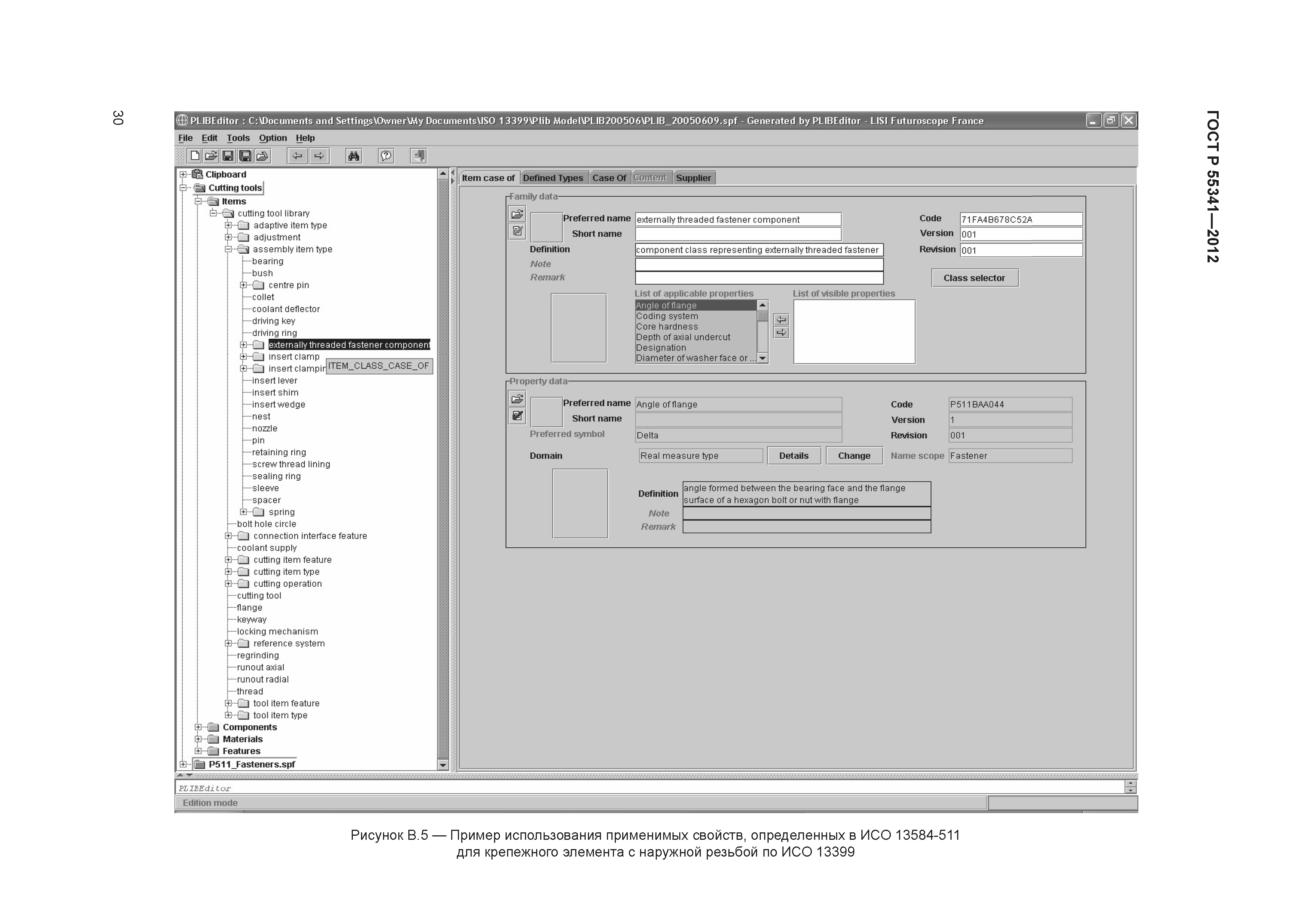
Task: Click the Family data Note field
Action: click(759, 264)
